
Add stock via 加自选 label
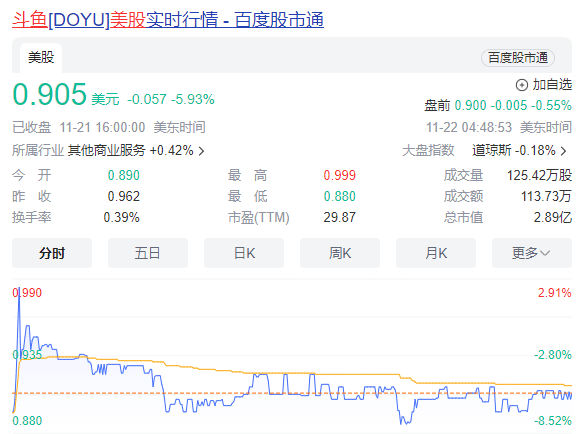(x=552, y=85)
